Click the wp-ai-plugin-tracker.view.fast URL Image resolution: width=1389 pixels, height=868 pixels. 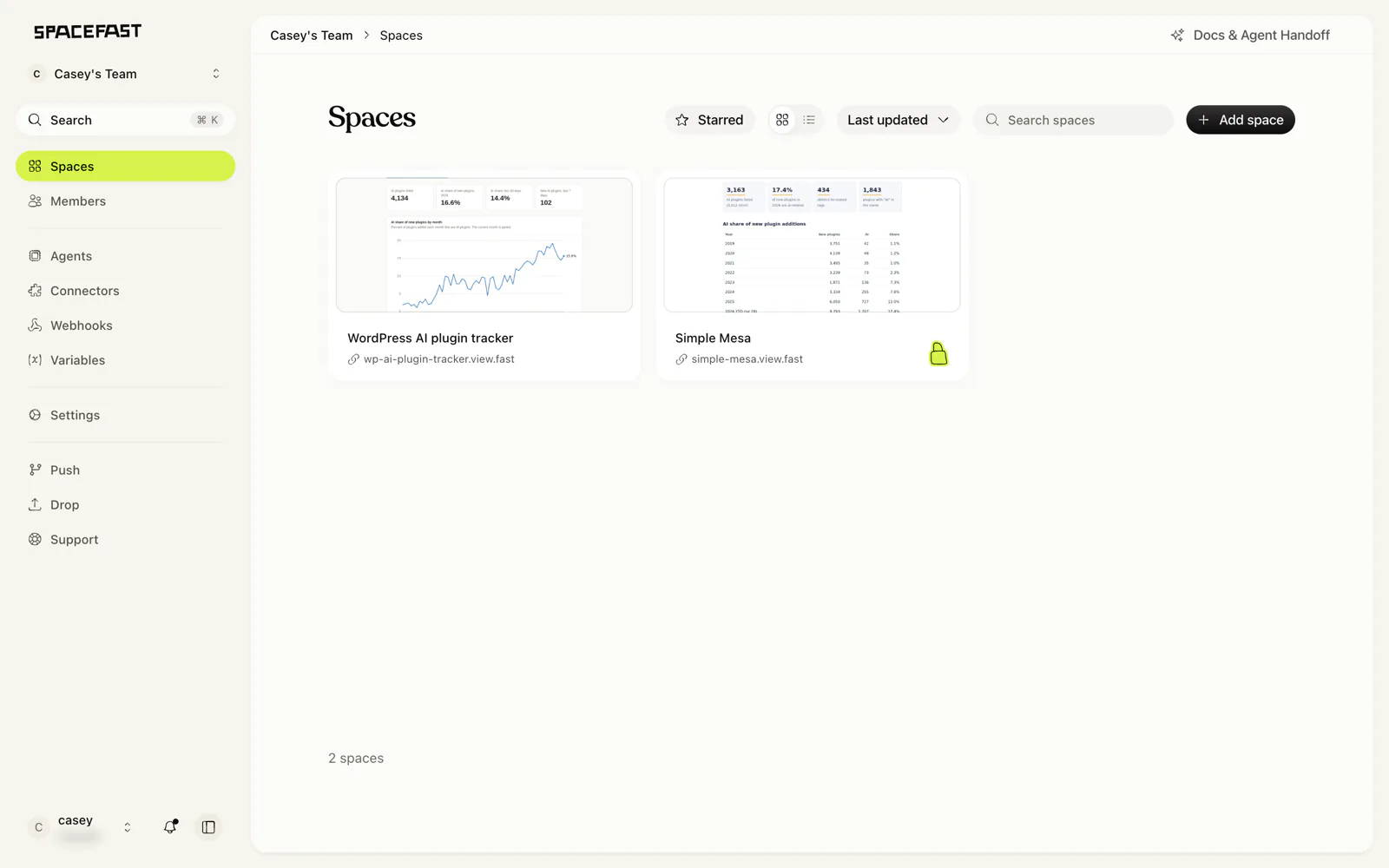click(x=439, y=359)
